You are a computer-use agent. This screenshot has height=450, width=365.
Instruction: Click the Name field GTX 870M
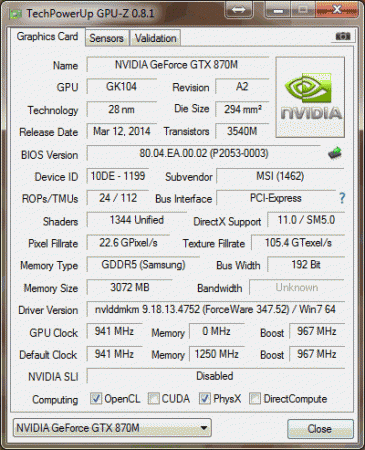[x=178, y=64]
